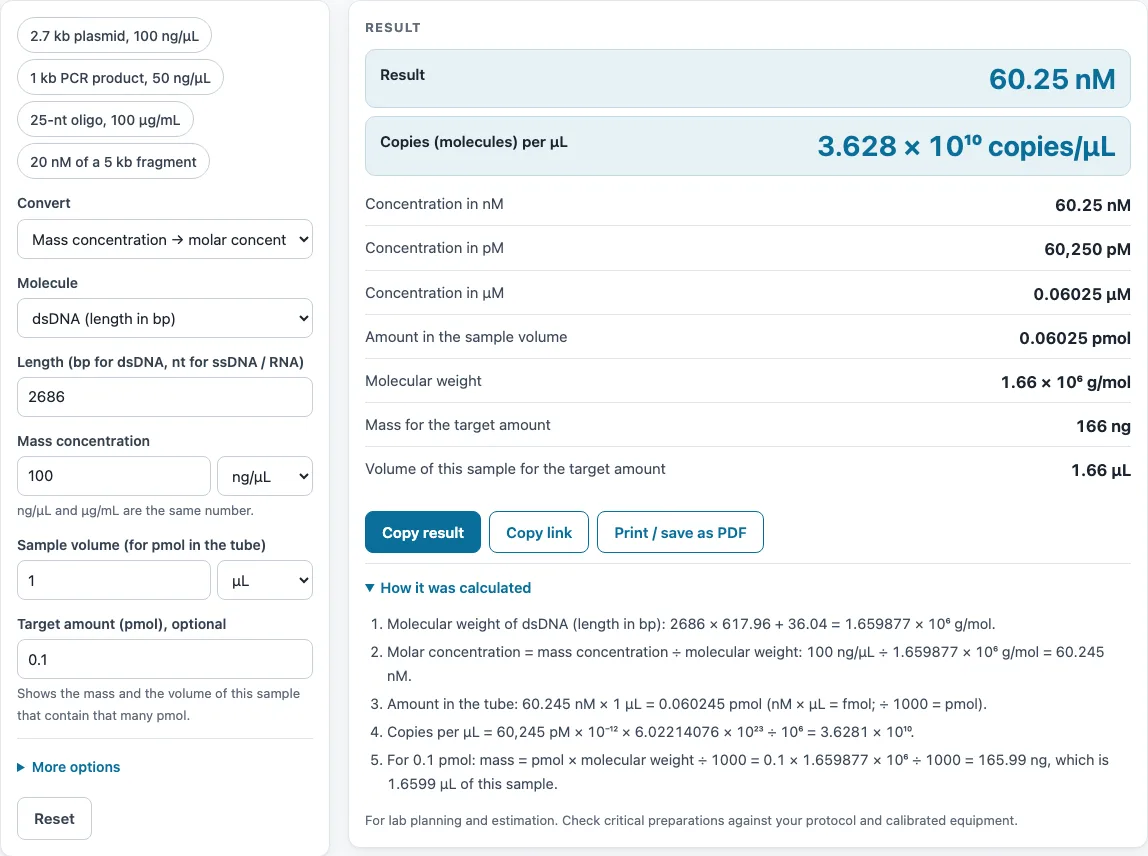Click the 'Amount in the sample volume' label
Image resolution: width=1148 pixels, height=856 pixels.
[x=466, y=337]
